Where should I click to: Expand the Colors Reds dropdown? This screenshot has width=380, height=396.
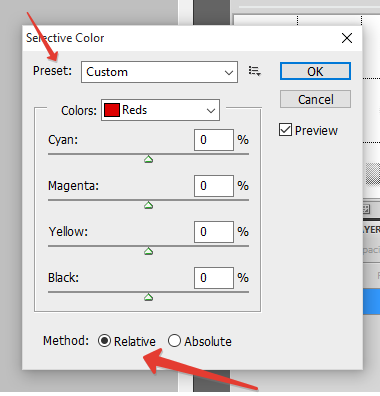[x=160, y=110]
